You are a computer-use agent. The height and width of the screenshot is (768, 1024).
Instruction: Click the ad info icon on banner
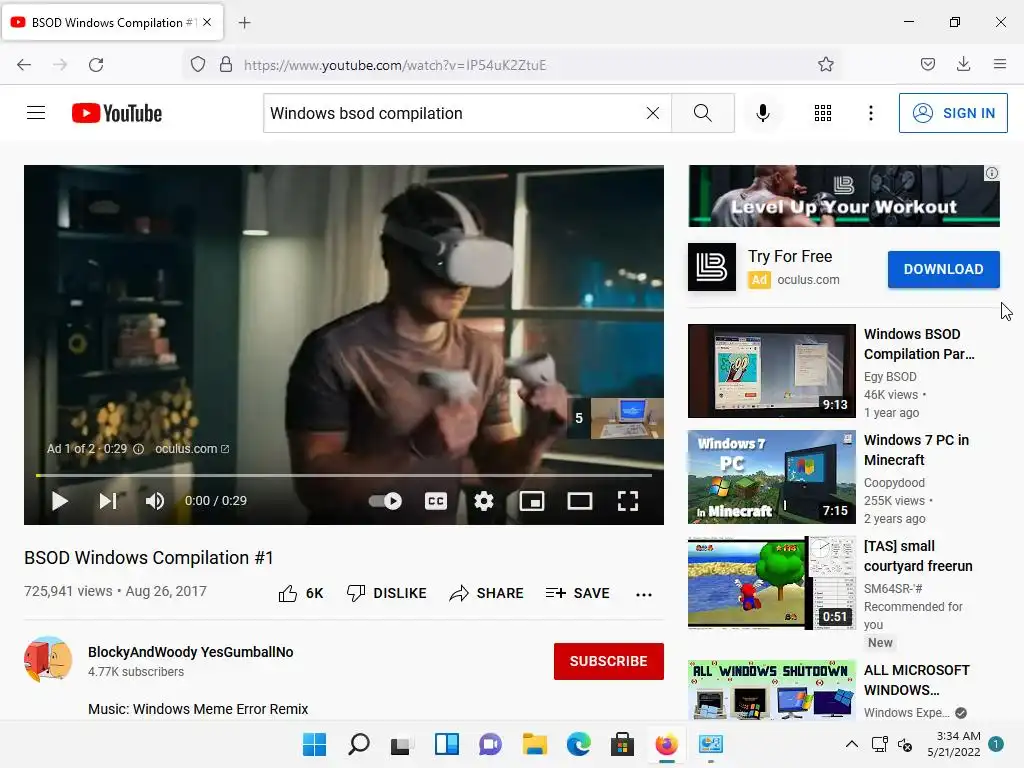coord(992,173)
